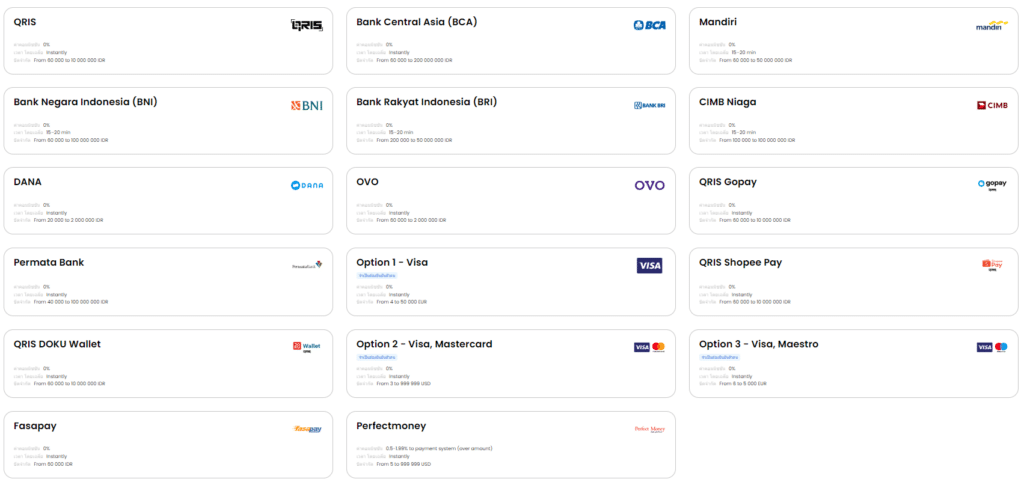The image size is (1024, 482).
Task: Click the DANA wallet logo
Action: 306,185
